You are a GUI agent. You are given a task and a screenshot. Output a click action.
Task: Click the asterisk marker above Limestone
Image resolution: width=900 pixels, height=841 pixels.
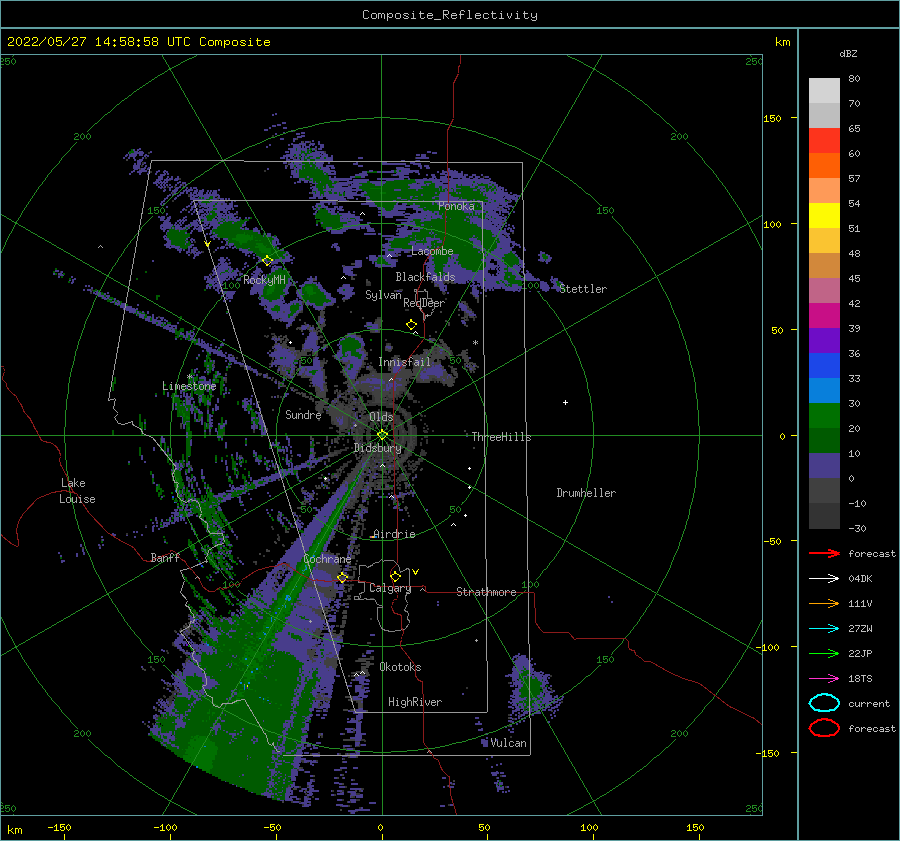pos(189,377)
